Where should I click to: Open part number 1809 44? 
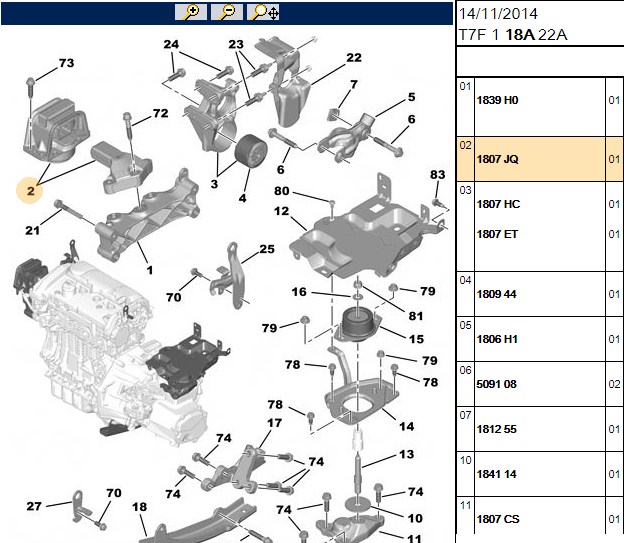pos(496,294)
